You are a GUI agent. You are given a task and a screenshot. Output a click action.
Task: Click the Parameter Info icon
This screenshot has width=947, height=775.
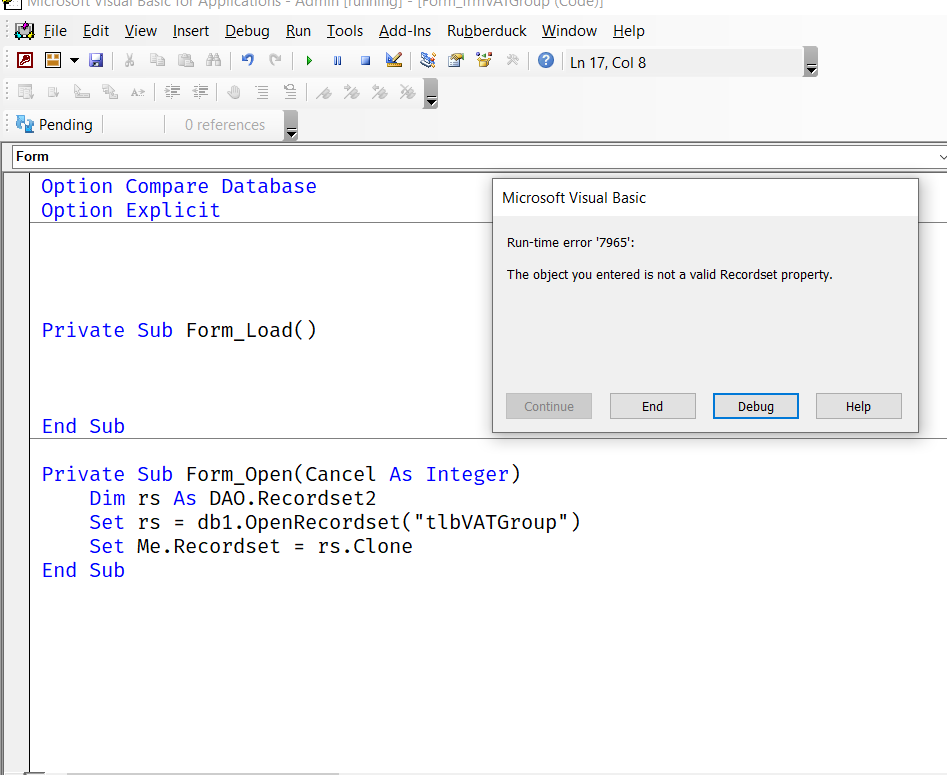[109, 92]
